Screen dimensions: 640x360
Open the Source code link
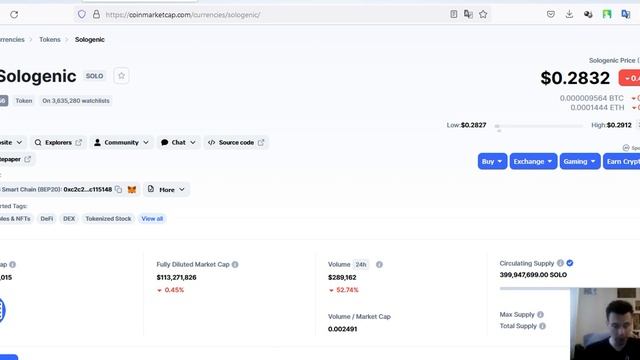(236, 142)
